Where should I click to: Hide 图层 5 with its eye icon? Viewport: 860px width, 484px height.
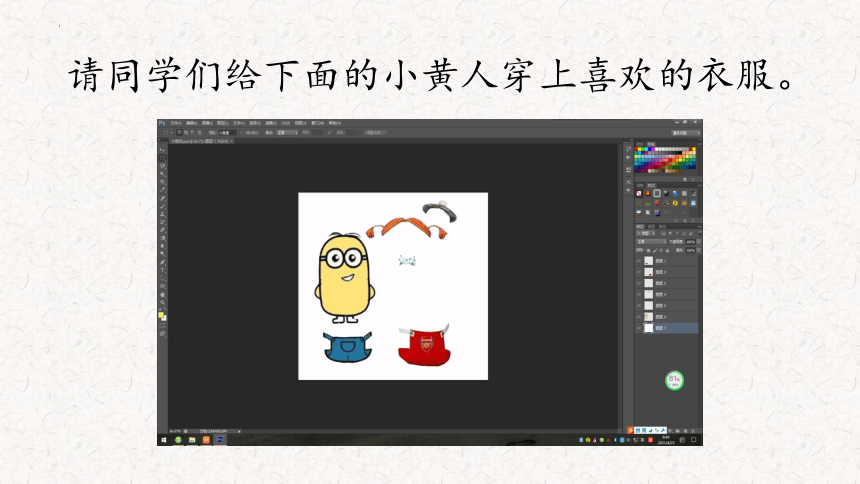tap(638, 306)
